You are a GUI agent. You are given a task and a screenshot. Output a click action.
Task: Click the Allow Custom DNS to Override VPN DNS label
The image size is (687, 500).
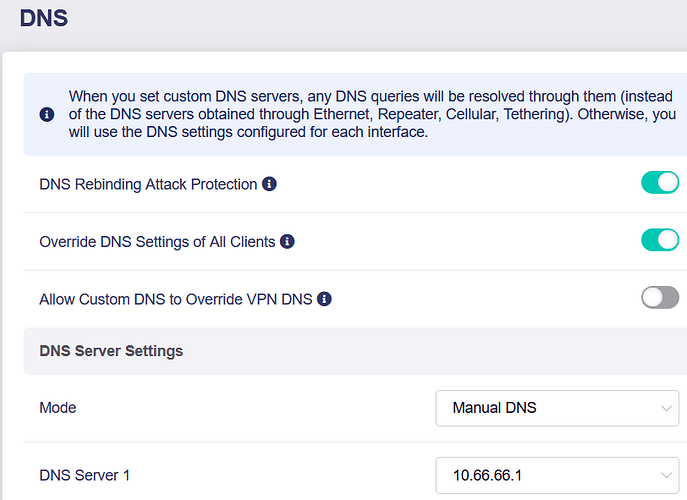[176, 299]
